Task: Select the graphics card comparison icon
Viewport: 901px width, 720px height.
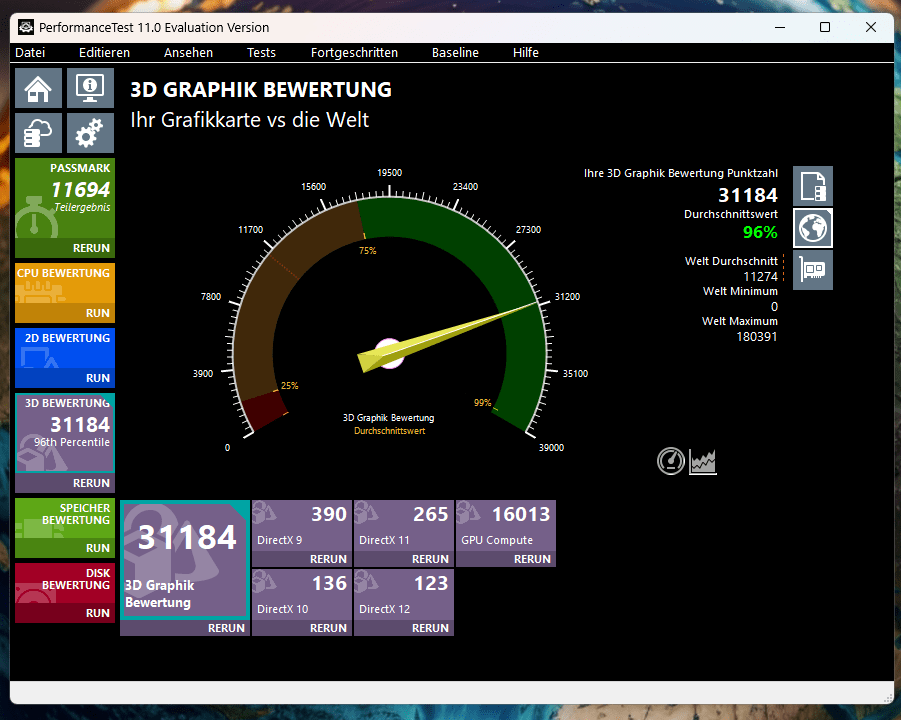Action: click(813, 269)
